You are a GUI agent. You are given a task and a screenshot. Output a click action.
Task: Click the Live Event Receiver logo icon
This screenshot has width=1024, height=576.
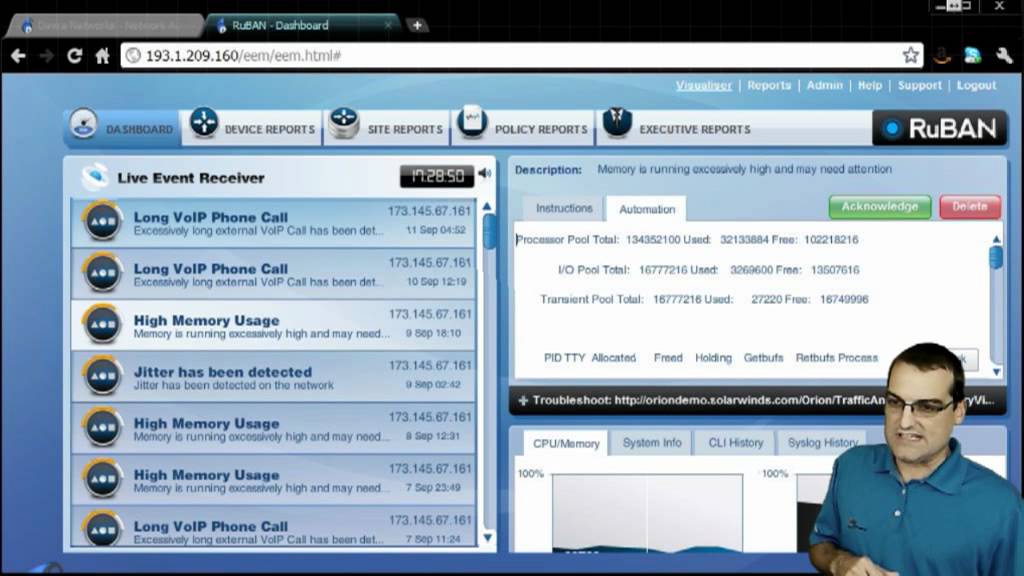coord(95,176)
